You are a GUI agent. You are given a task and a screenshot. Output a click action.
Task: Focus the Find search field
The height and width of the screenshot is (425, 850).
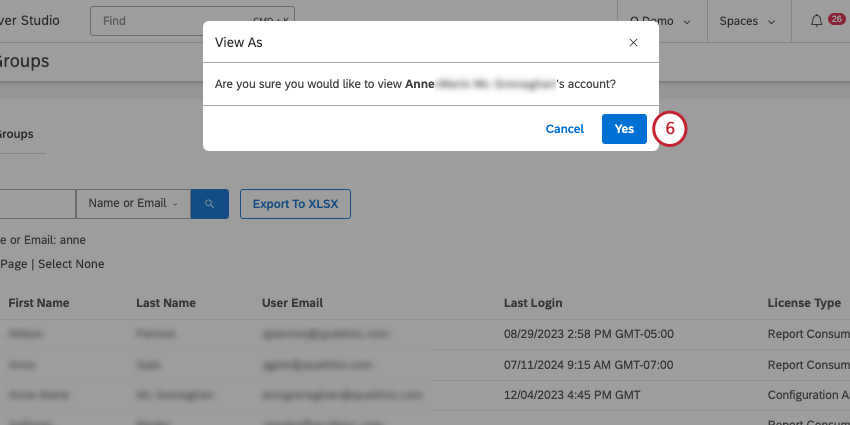pyautogui.click(x=190, y=21)
